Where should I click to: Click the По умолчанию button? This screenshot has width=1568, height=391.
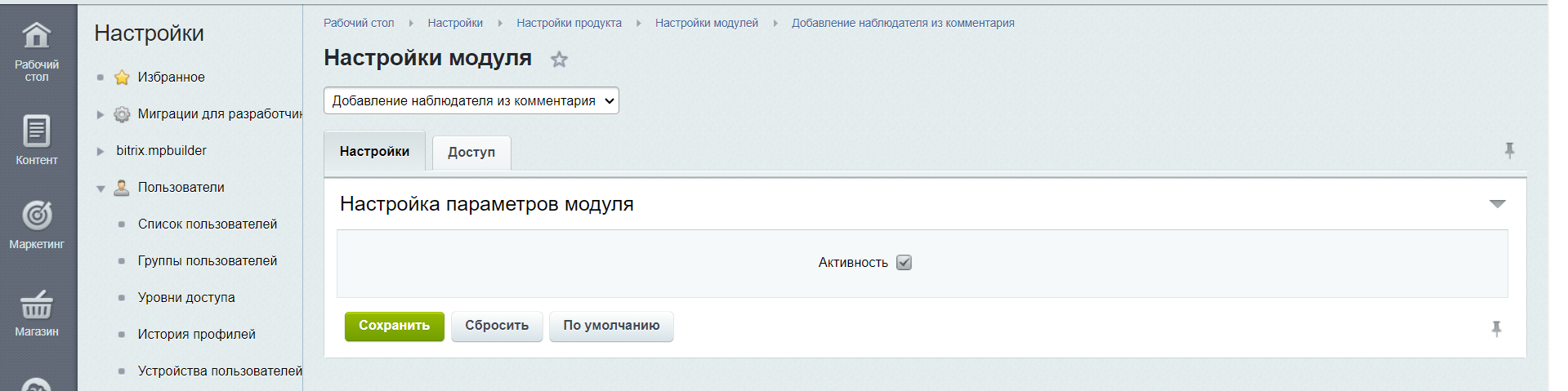pyautogui.click(x=611, y=326)
